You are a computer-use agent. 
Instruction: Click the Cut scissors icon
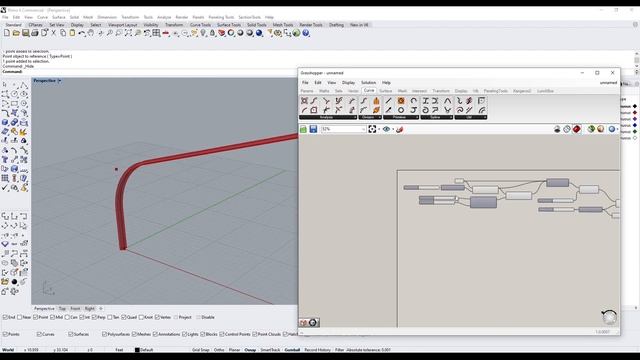53,33
